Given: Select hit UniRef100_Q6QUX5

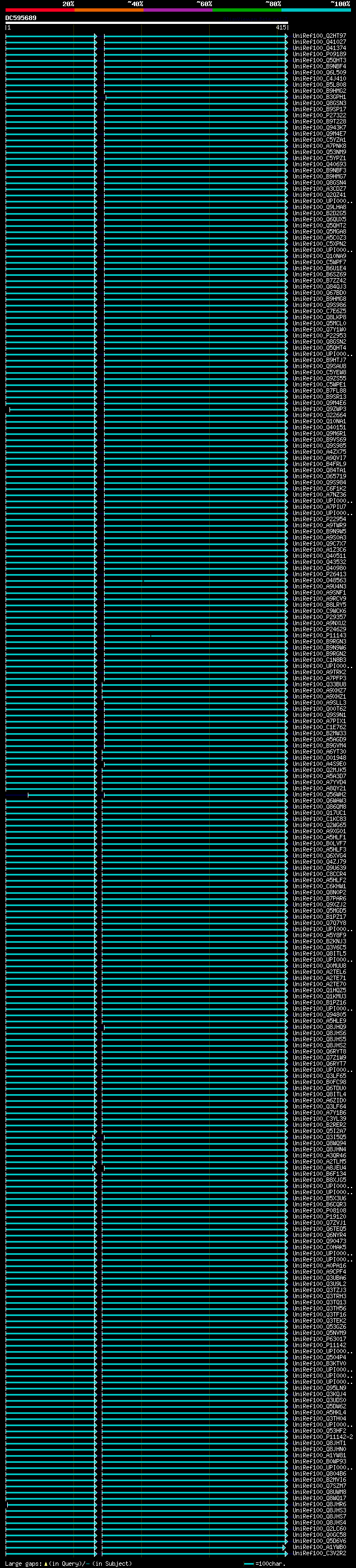Looking at the screenshot, I should click(319, 220).
